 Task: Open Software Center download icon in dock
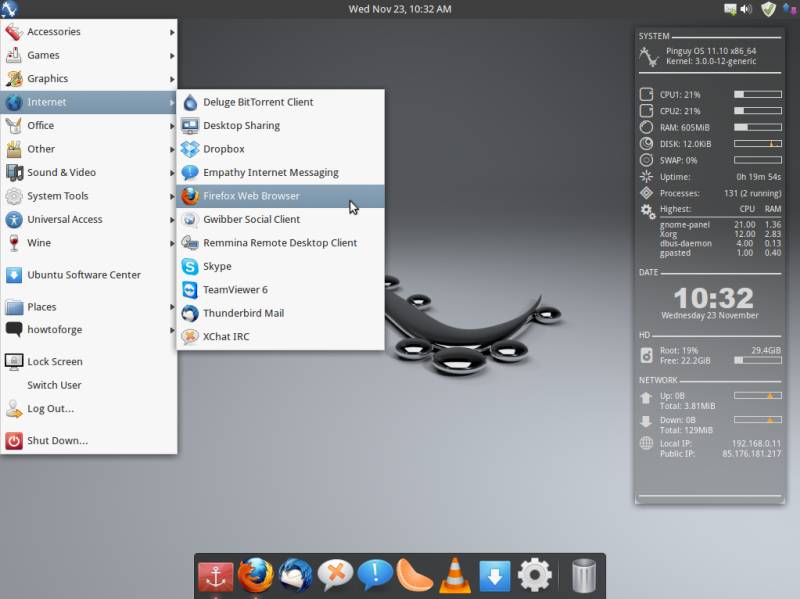point(494,577)
